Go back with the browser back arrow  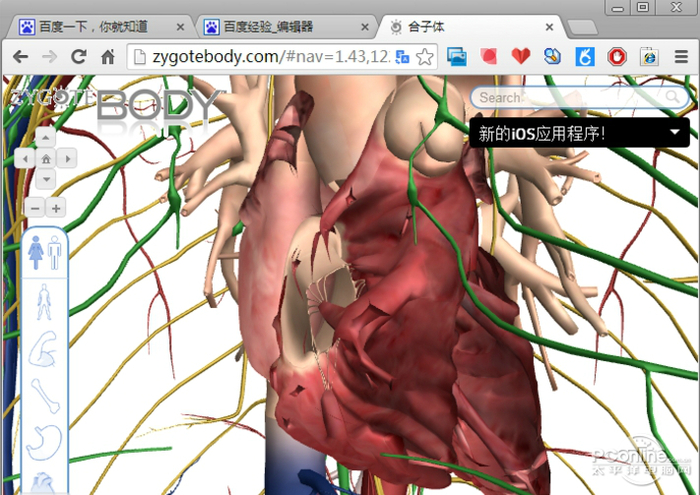click(20, 57)
